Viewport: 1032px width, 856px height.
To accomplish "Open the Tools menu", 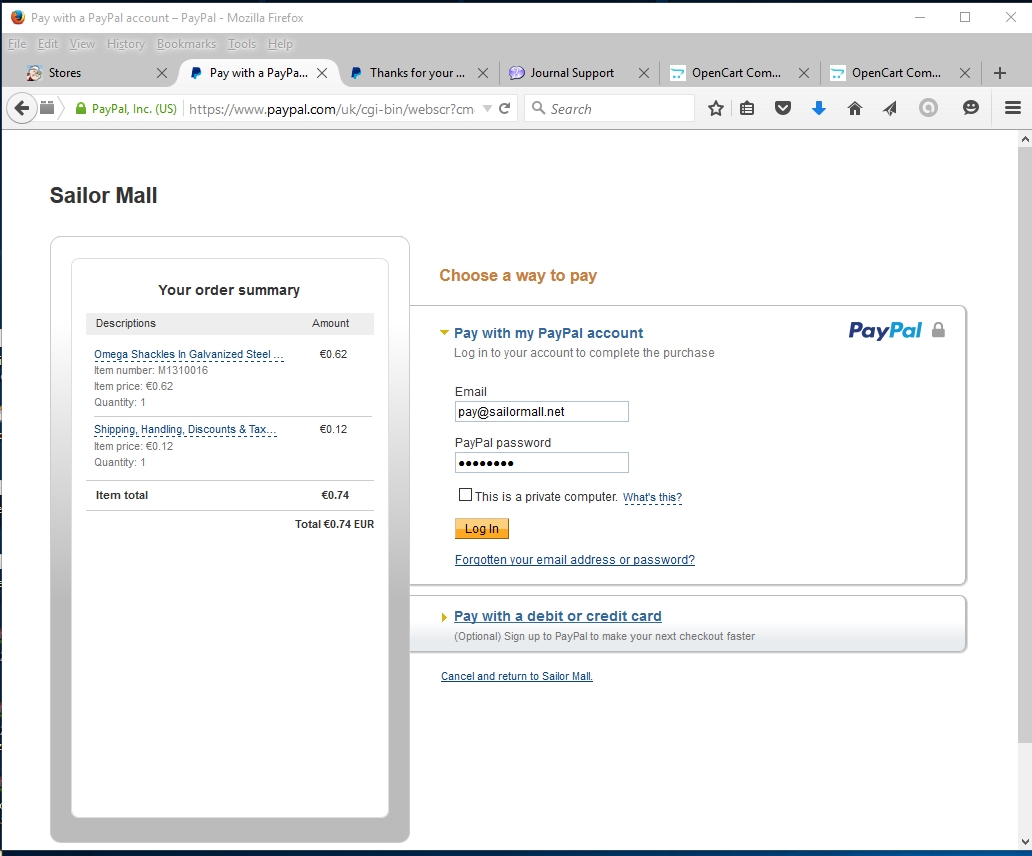I will click(242, 44).
